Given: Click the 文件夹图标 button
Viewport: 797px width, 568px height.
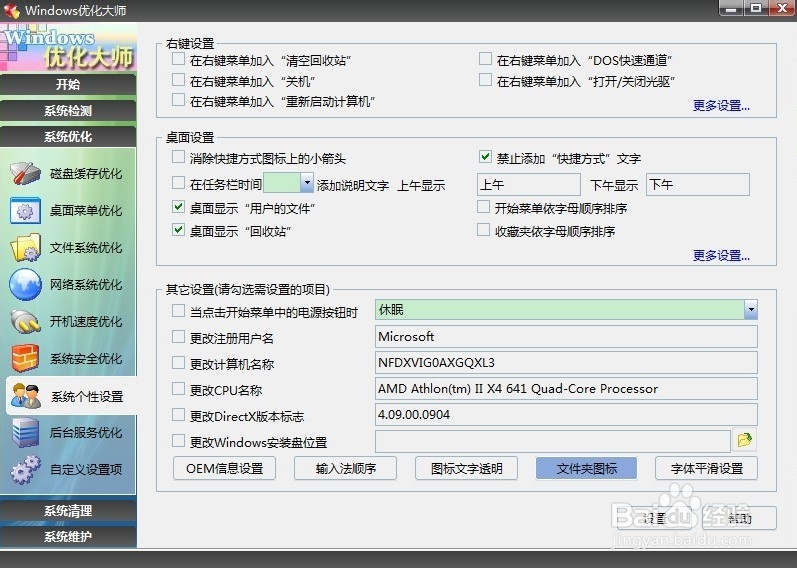Looking at the screenshot, I should 587,468.
